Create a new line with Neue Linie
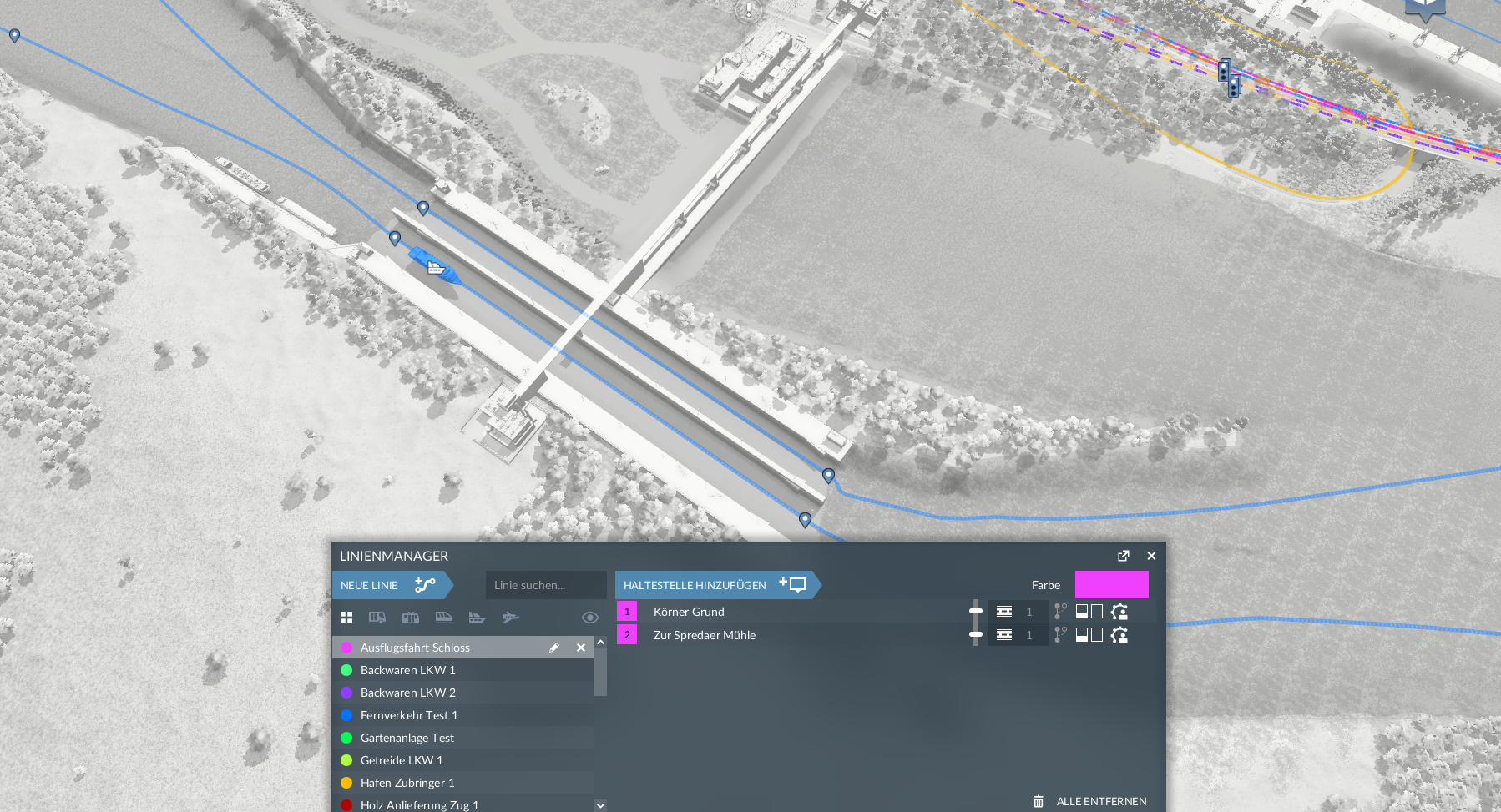The height and width of the screenshot is (812, 1501). [392, 585]
